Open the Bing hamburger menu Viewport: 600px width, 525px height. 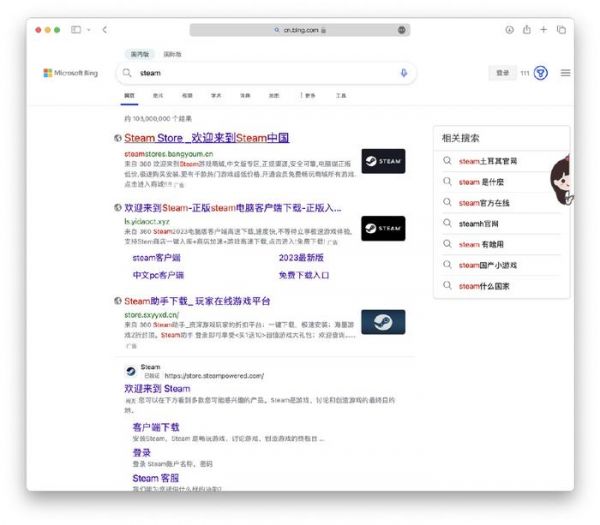565,73
